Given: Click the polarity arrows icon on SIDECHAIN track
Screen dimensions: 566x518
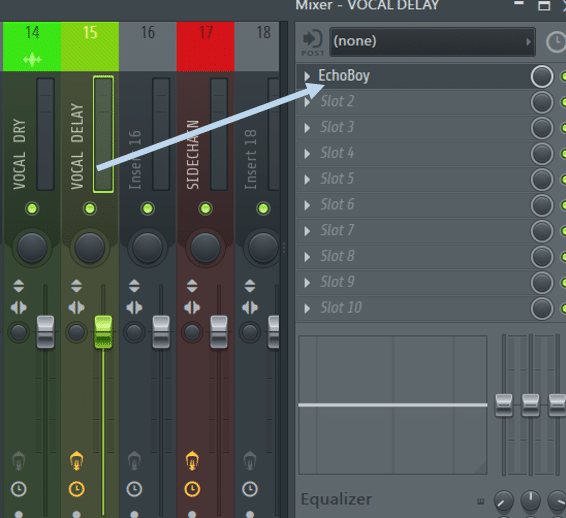Looking at the screenshot, I should (192, 286).
